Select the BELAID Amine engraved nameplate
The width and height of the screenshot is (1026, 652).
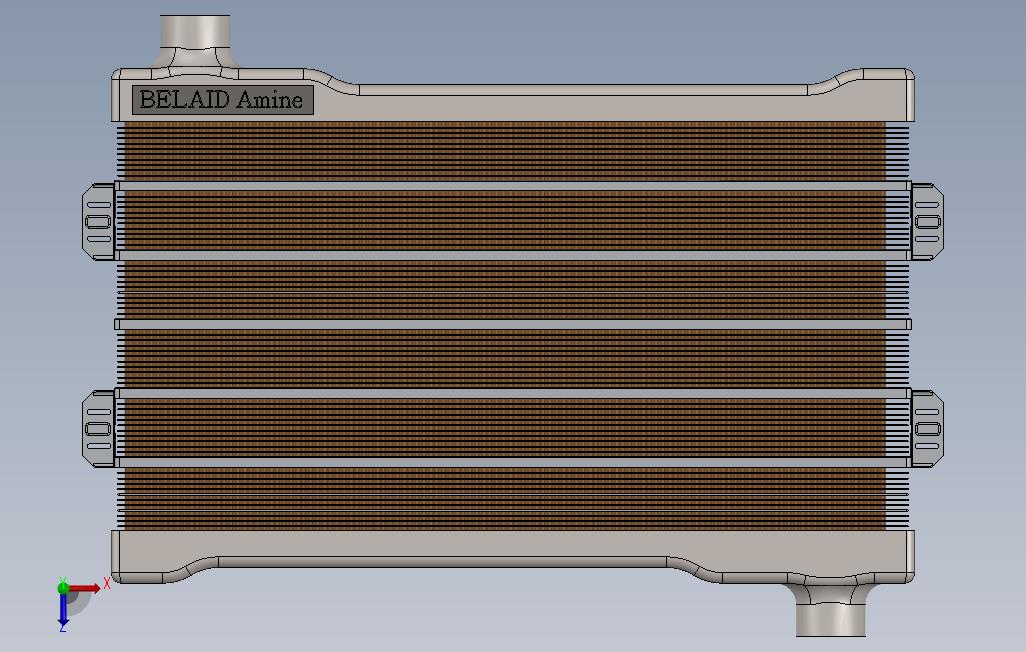pyautogui.click(x=222, y=100)
